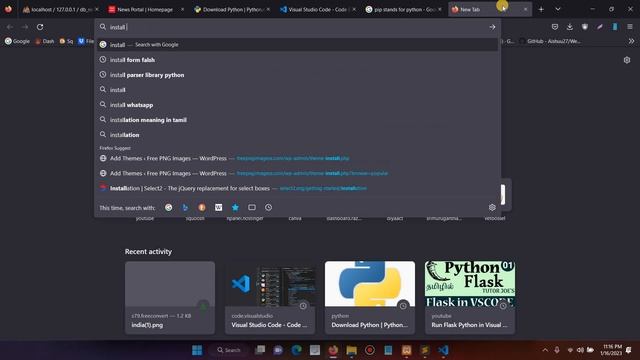This screenshot has height=360, width=640.
Task: Open Visual Studio Code recent card
Action: (270, 298)
